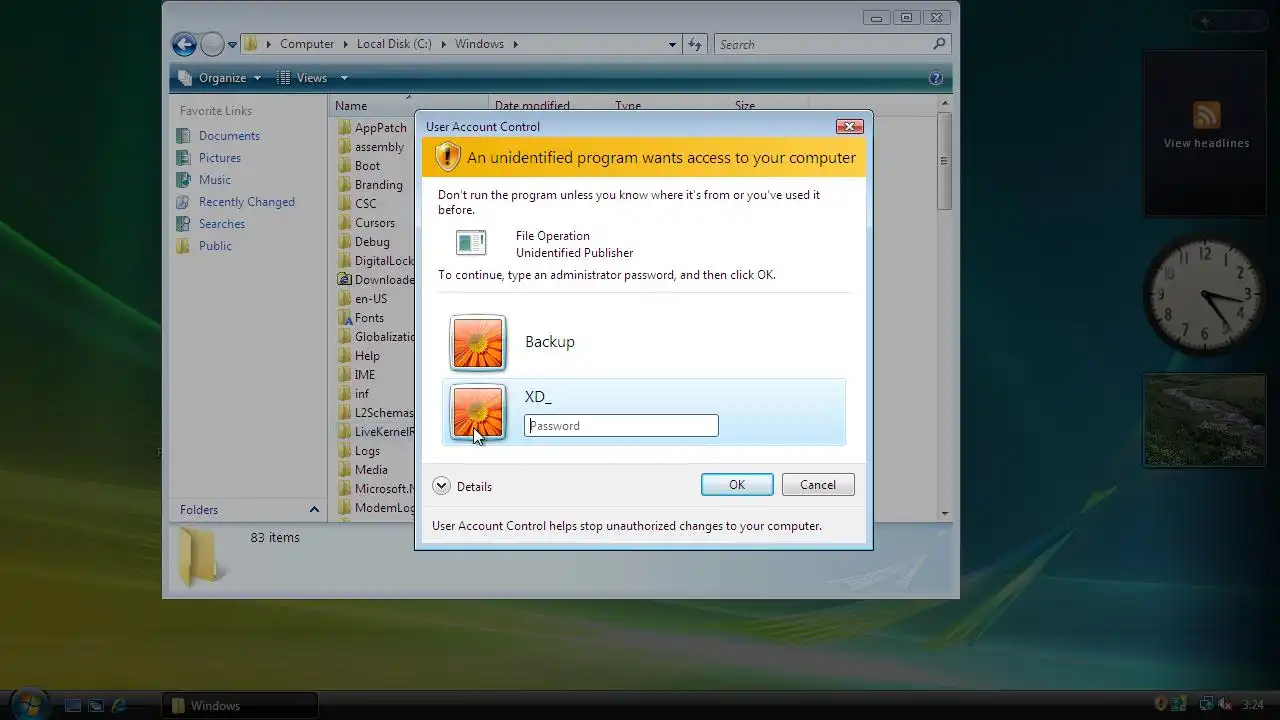This screenshot has height=720, width=1280.
Task: Click Switch between windows quick launch icon
Action: (x=96, y=705)
